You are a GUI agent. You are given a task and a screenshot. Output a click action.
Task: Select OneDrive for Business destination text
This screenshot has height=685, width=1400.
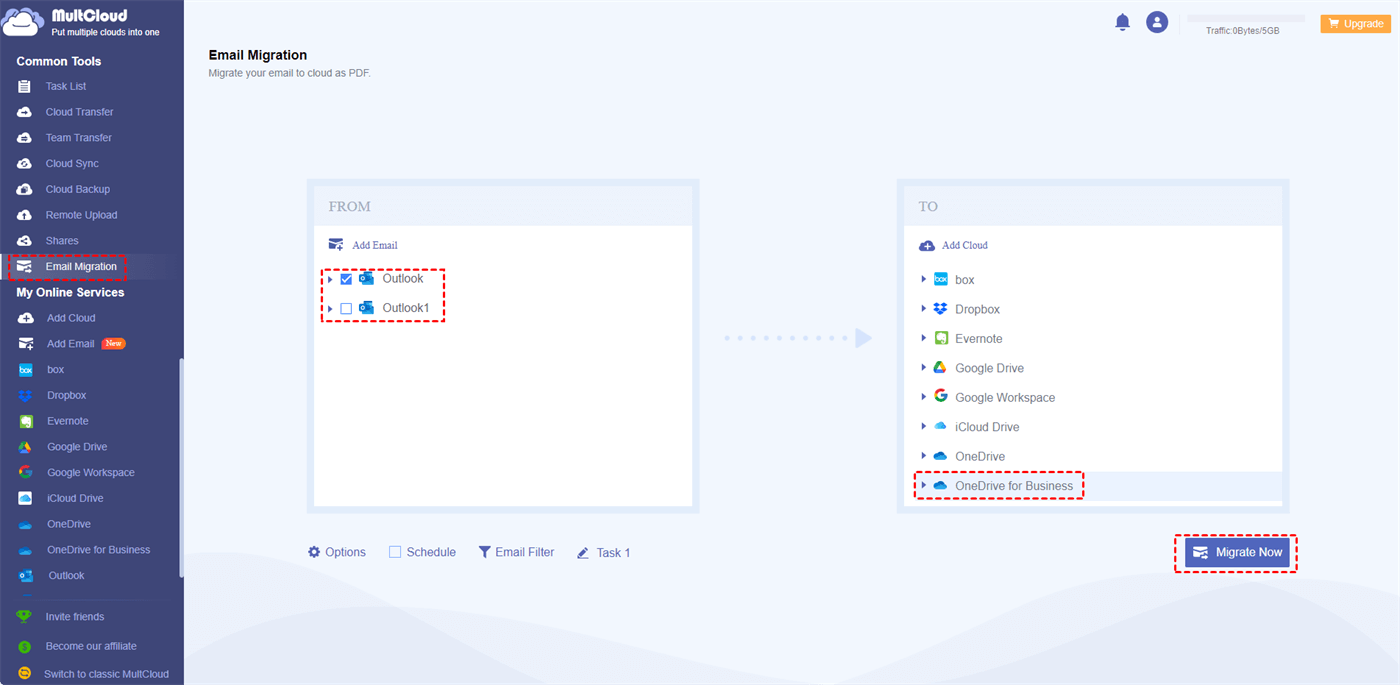tap(1014, 486)
